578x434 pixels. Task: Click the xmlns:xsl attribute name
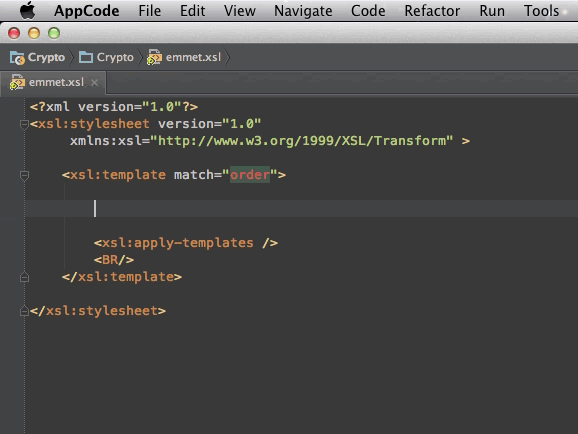106,141
